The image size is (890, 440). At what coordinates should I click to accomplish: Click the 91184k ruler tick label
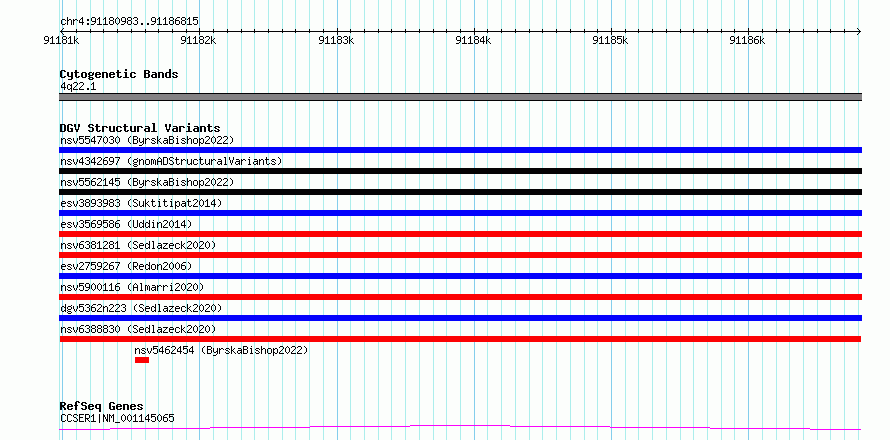[473, 40]
